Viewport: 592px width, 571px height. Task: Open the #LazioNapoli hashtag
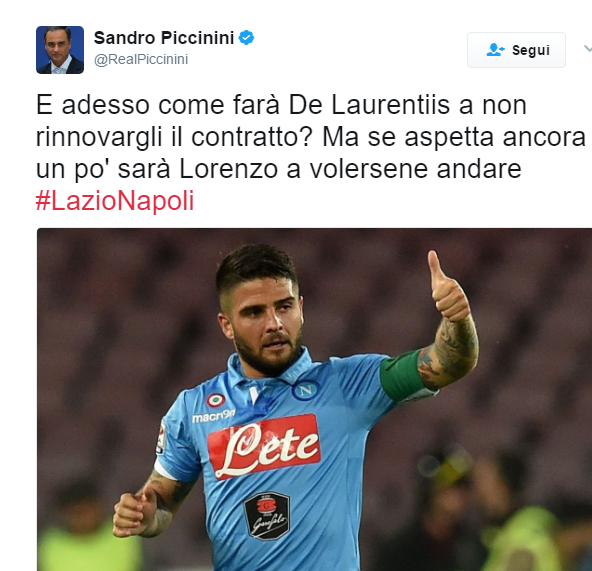115,201
